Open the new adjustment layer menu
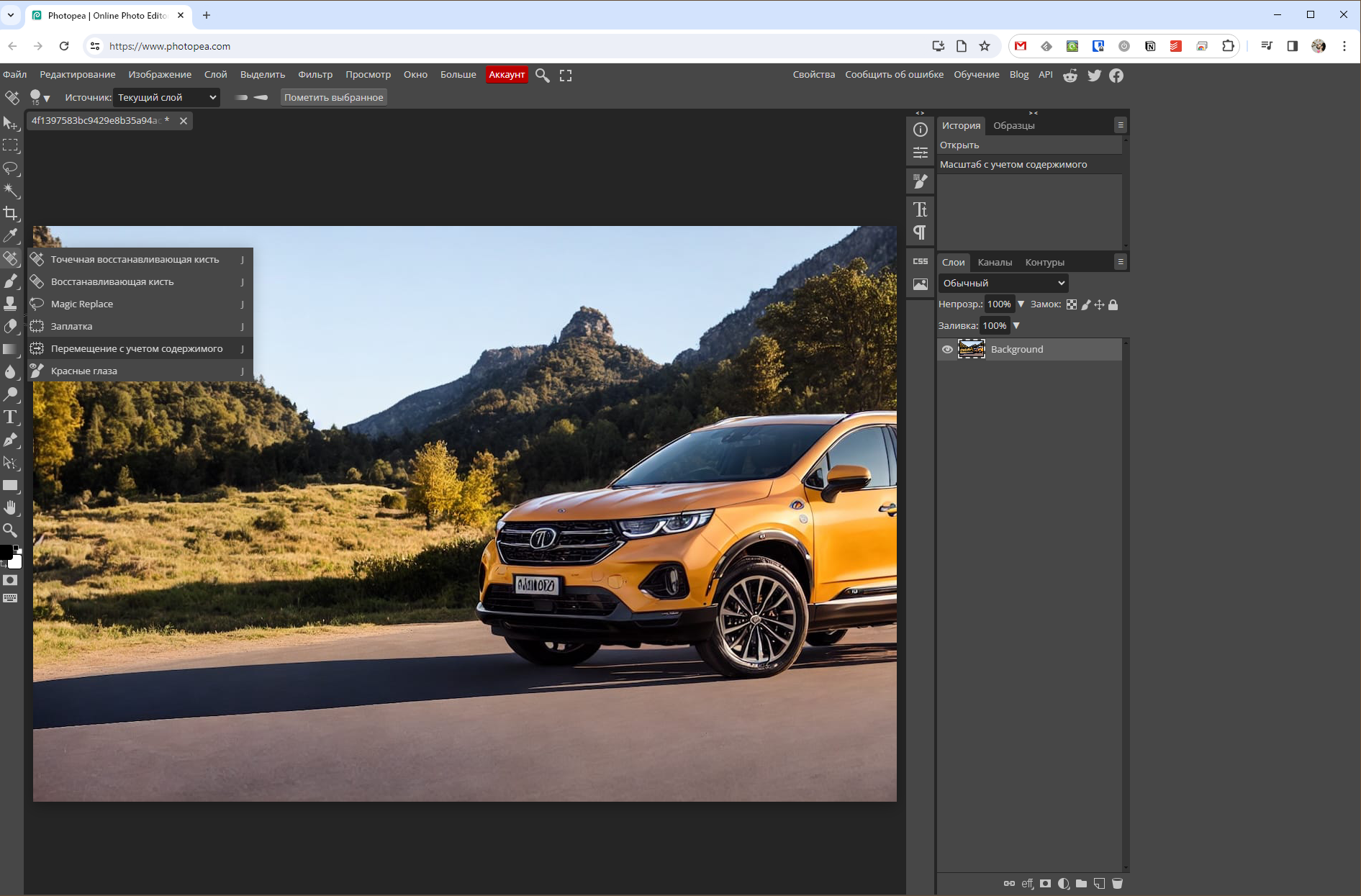This screenshot has height=896, width=1361. click(1063, 884)
